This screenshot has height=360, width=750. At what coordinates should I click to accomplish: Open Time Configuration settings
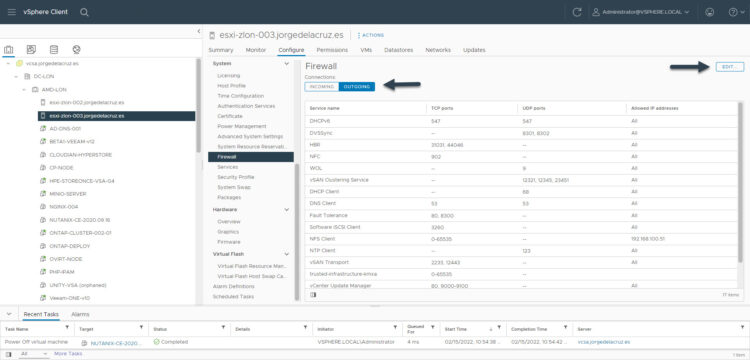tap(241, 96)
